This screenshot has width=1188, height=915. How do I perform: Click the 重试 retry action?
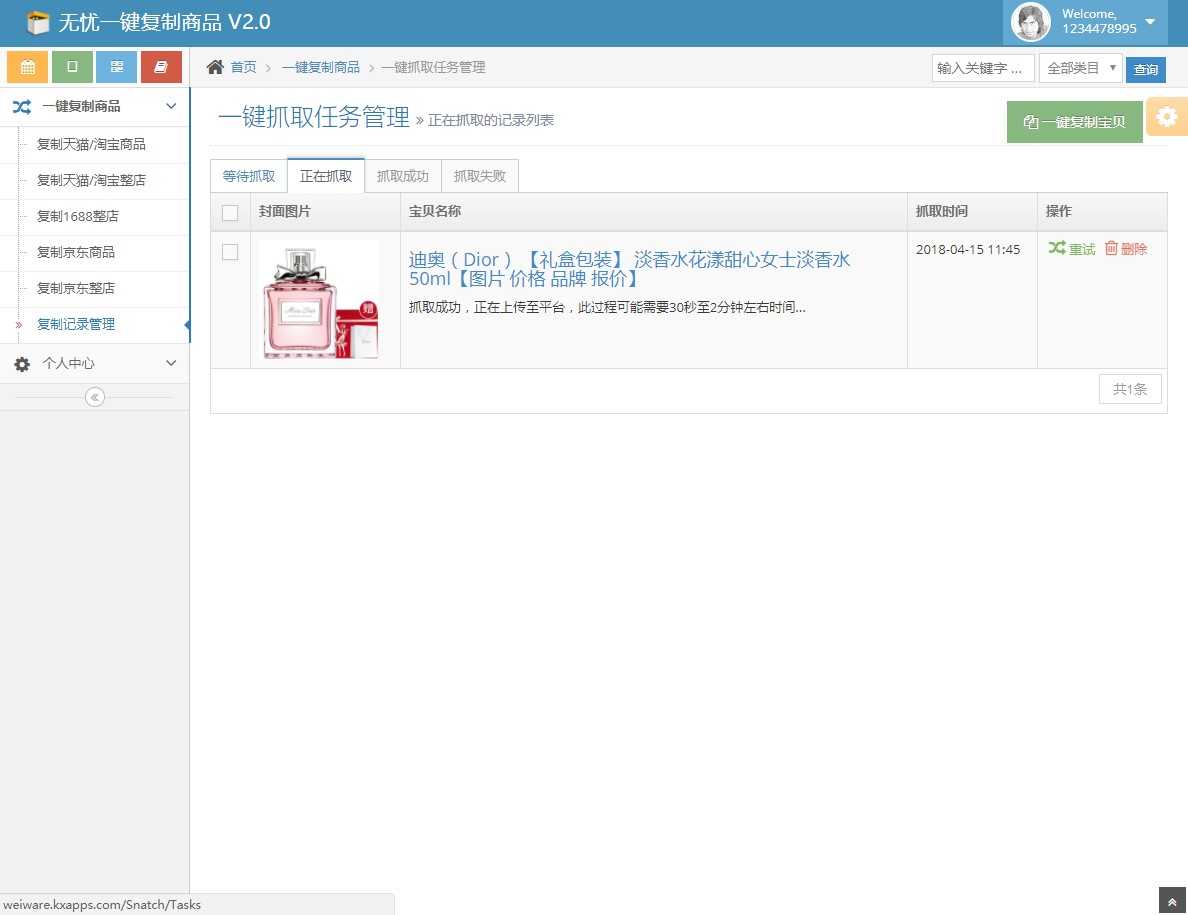[x=1072, y=248]
